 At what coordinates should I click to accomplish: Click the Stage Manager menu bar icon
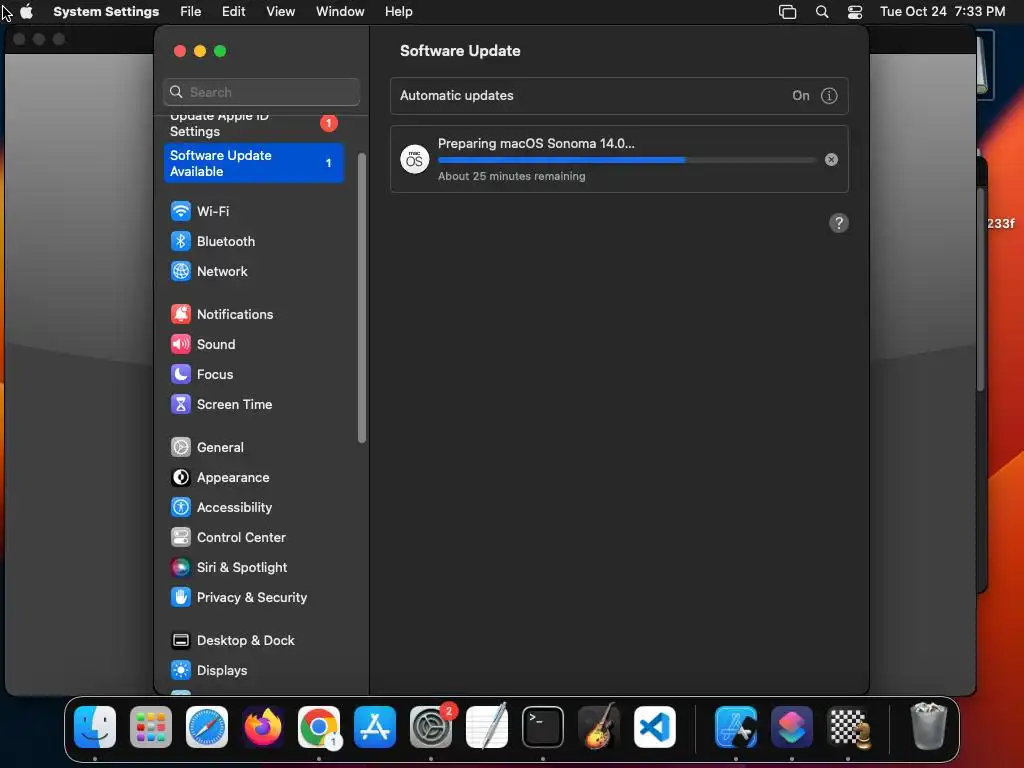[788, 12]
